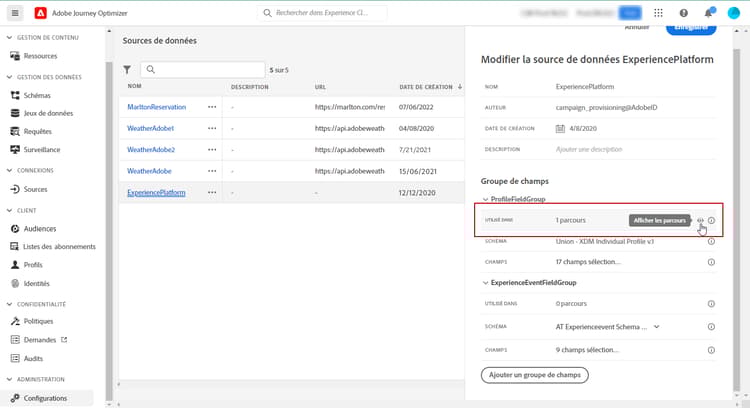Open Configurations in the sidebar
The image size is (750, 408).
point(45,398)
